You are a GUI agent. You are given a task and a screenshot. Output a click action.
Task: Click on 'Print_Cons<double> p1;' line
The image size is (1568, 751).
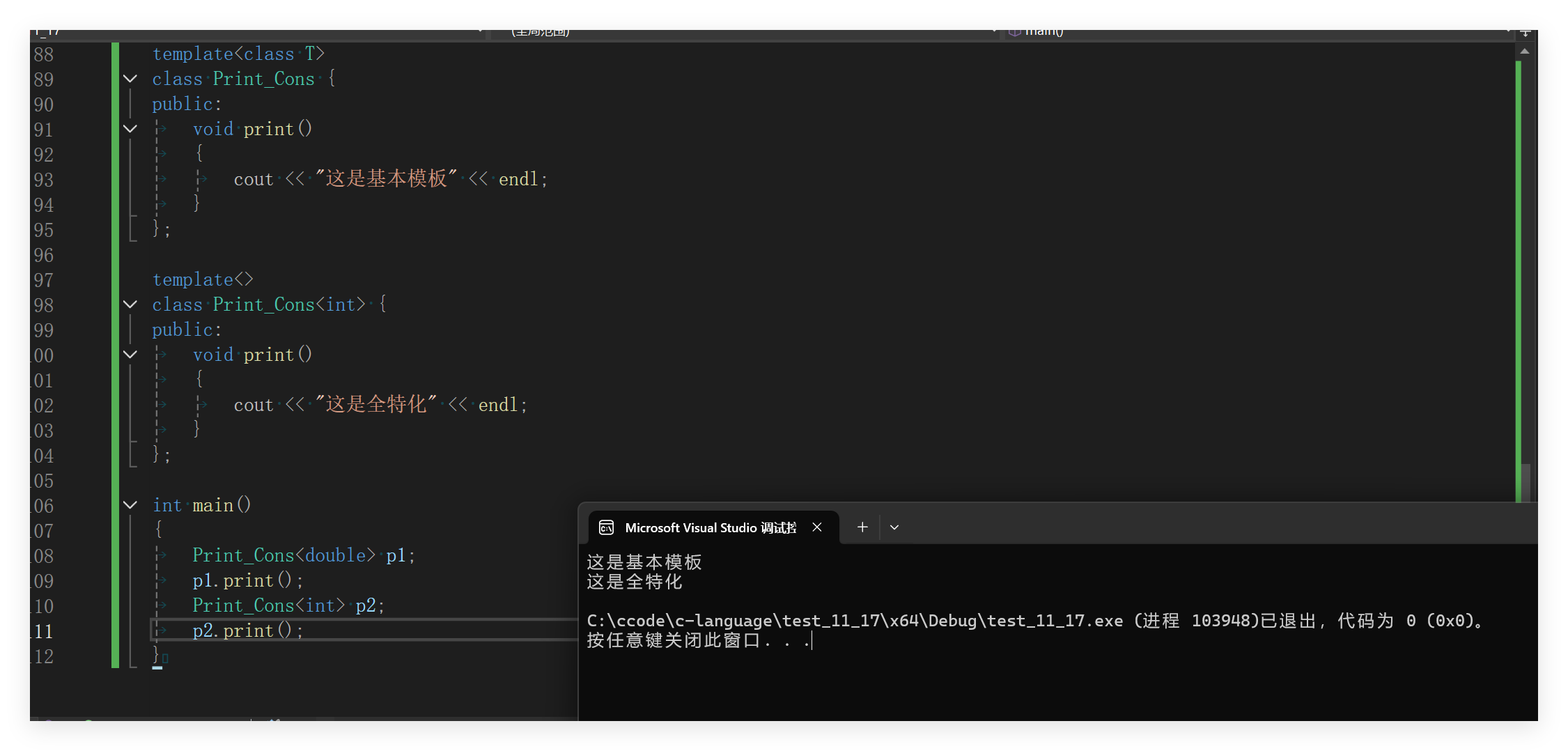point(304,555)
